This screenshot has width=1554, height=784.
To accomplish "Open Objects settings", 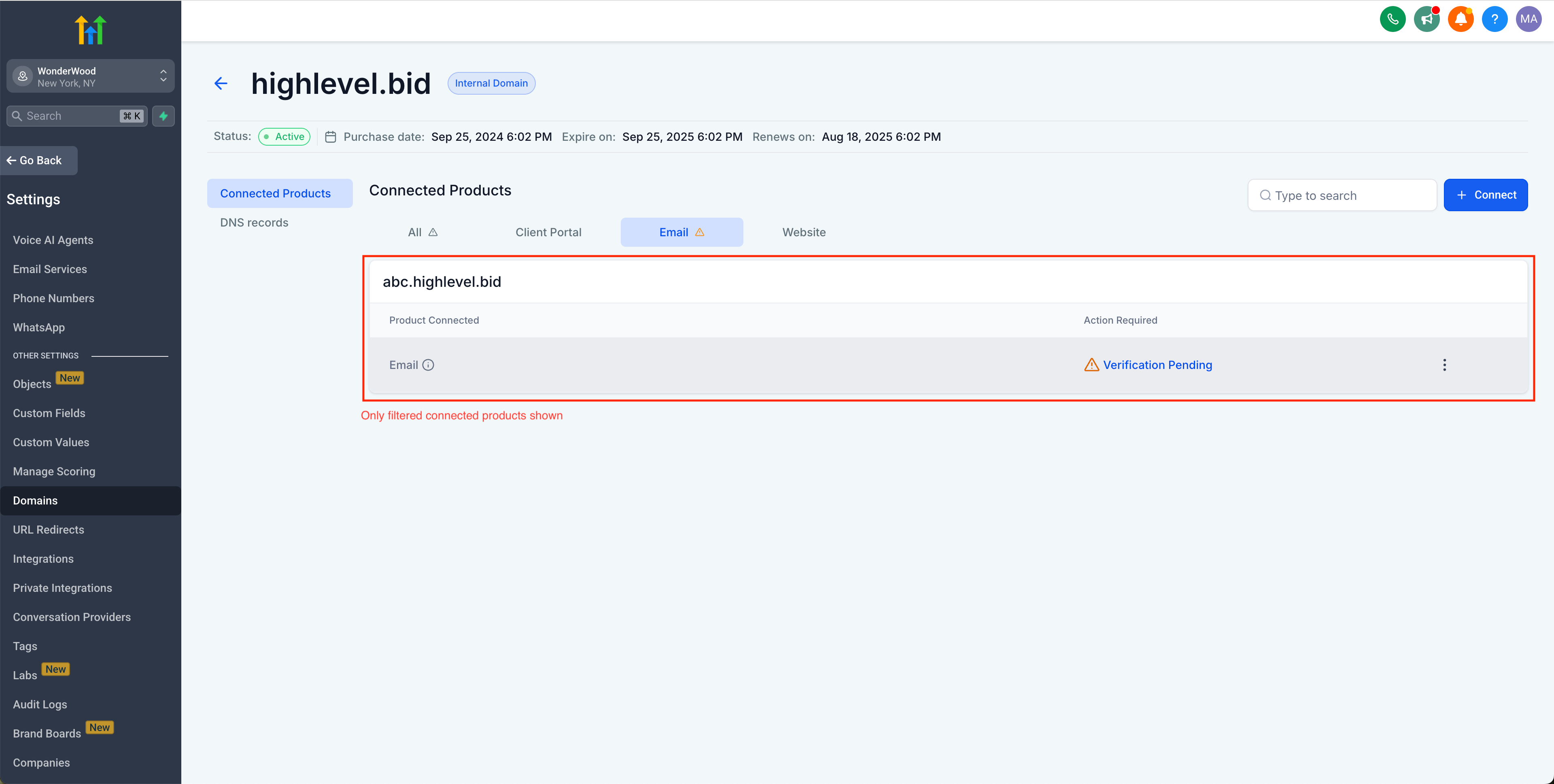I will point(32,384).
